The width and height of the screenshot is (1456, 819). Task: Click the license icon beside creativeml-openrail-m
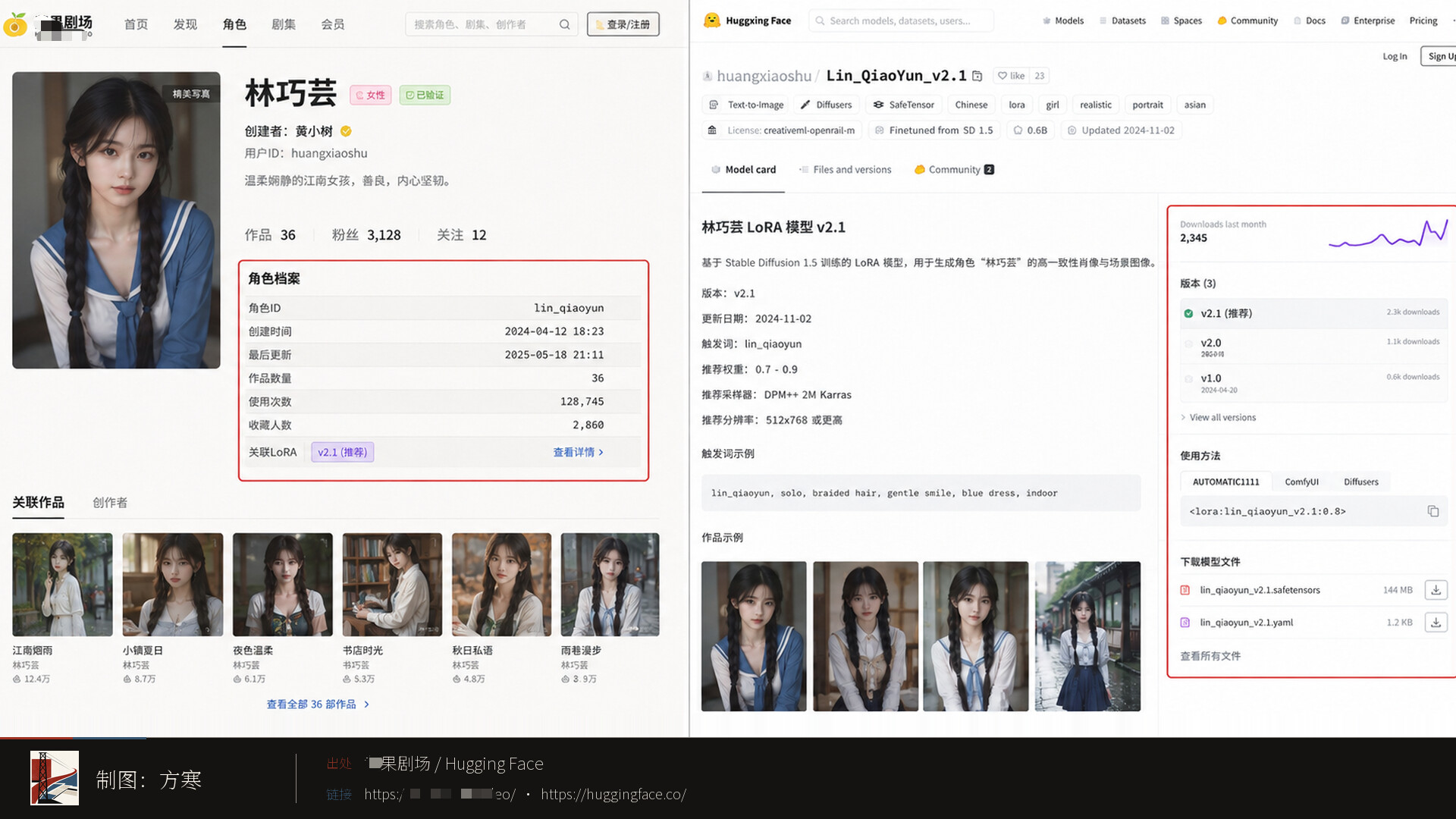[x=712, y=130]
